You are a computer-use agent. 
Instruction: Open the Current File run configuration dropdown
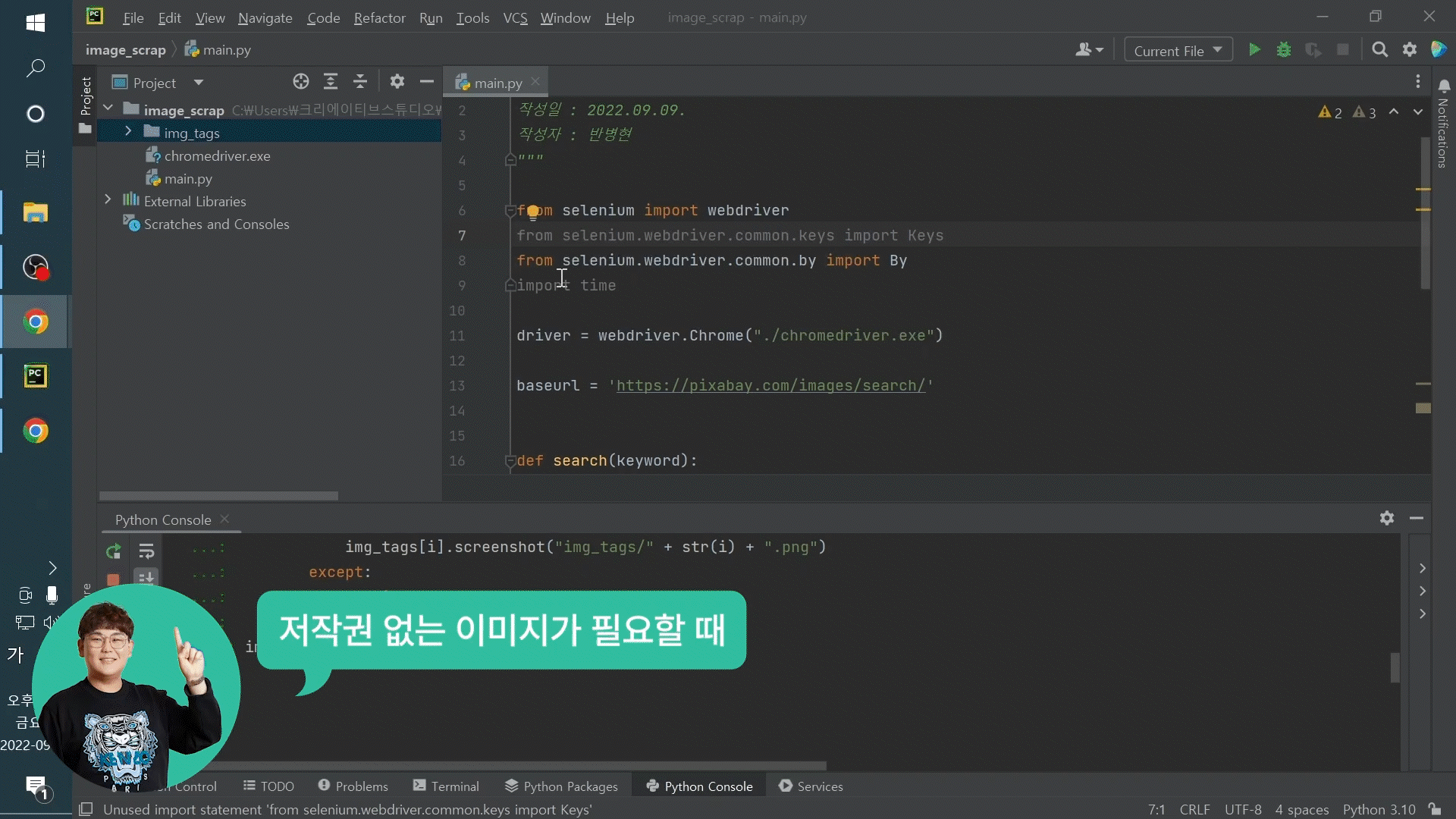click(x=1178, y=50)
